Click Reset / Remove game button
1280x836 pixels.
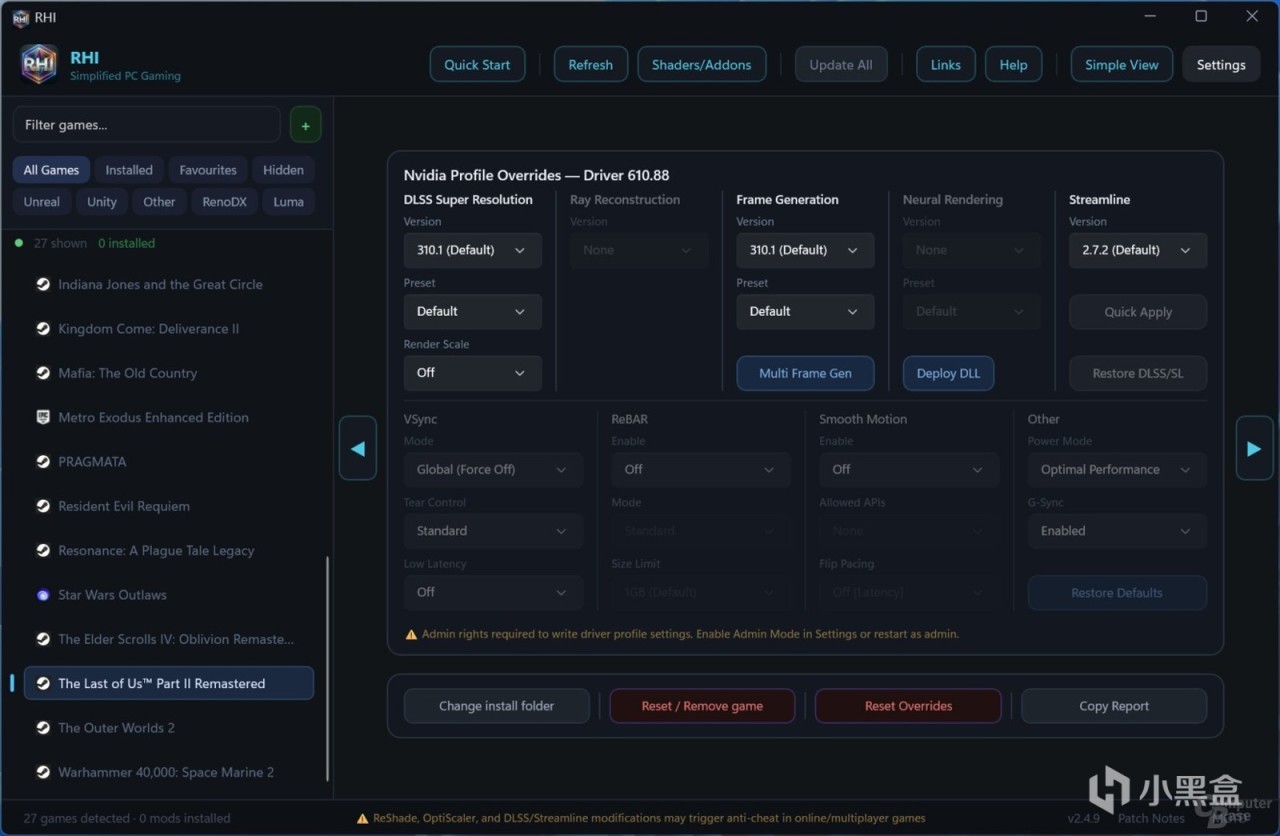click(x=702, y=706)
